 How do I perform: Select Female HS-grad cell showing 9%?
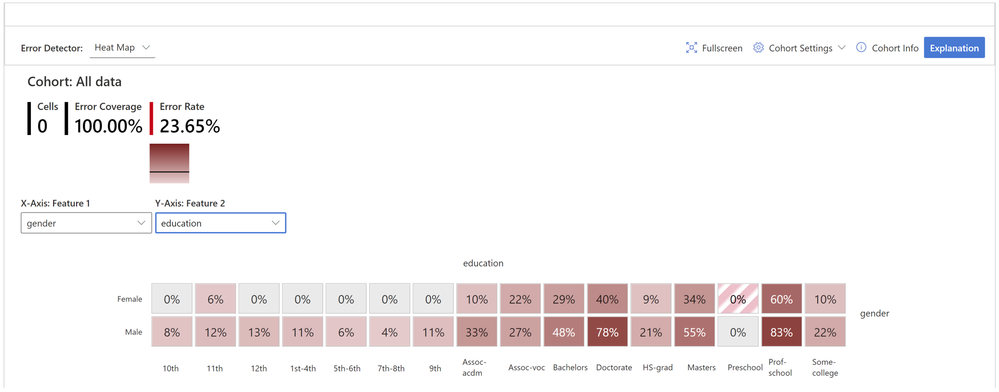(x=651, y=299)
